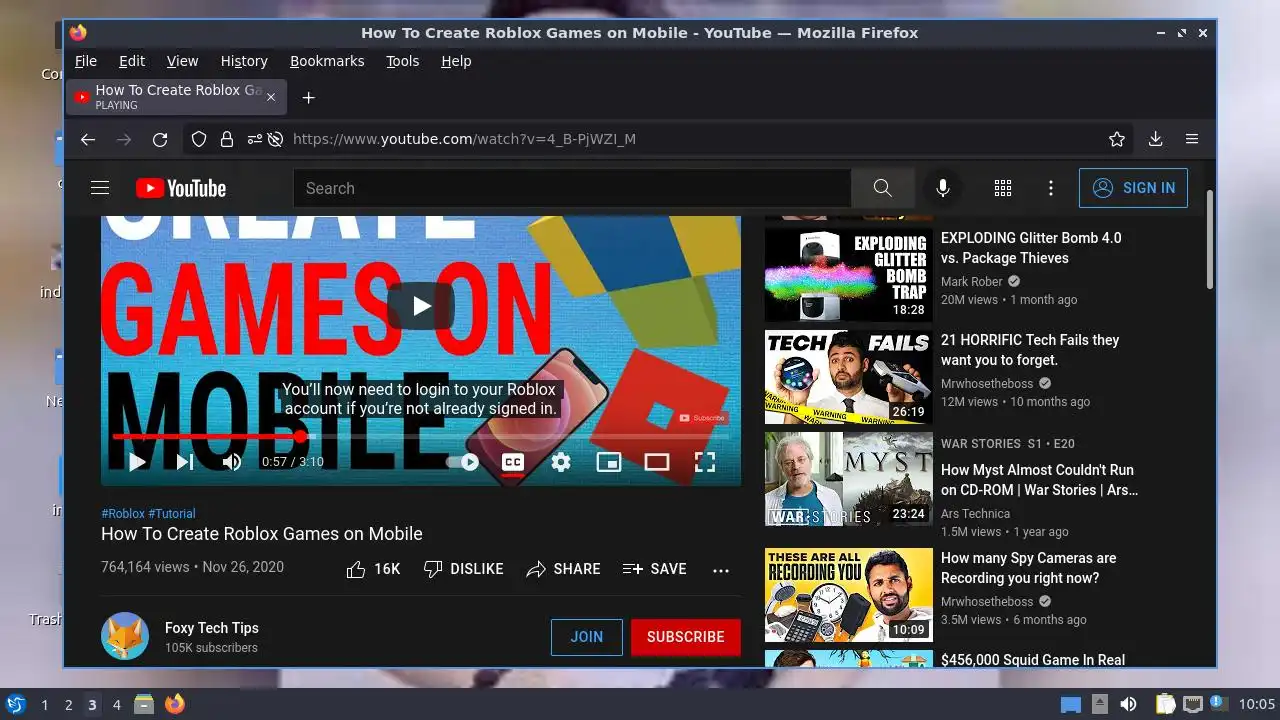Open the View menu

(182, 61)
